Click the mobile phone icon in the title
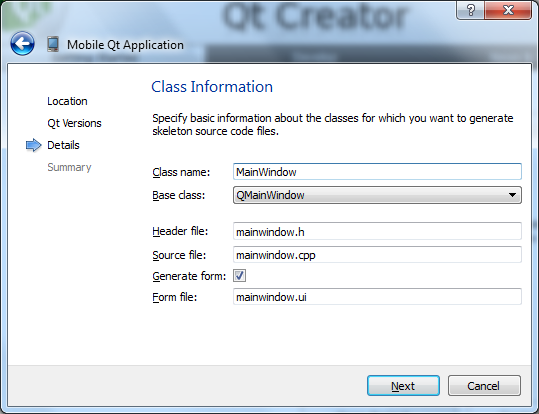The image size is (539, 414). 53,44
